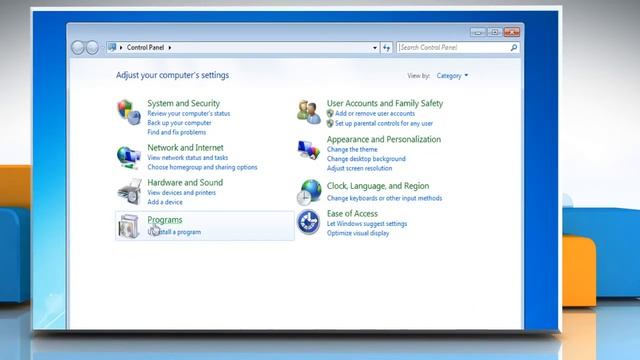Click shield icon beside Add or remove user accounts
Image resolution: width=640 pixels, height=360 pixels.
coord(330,113)
